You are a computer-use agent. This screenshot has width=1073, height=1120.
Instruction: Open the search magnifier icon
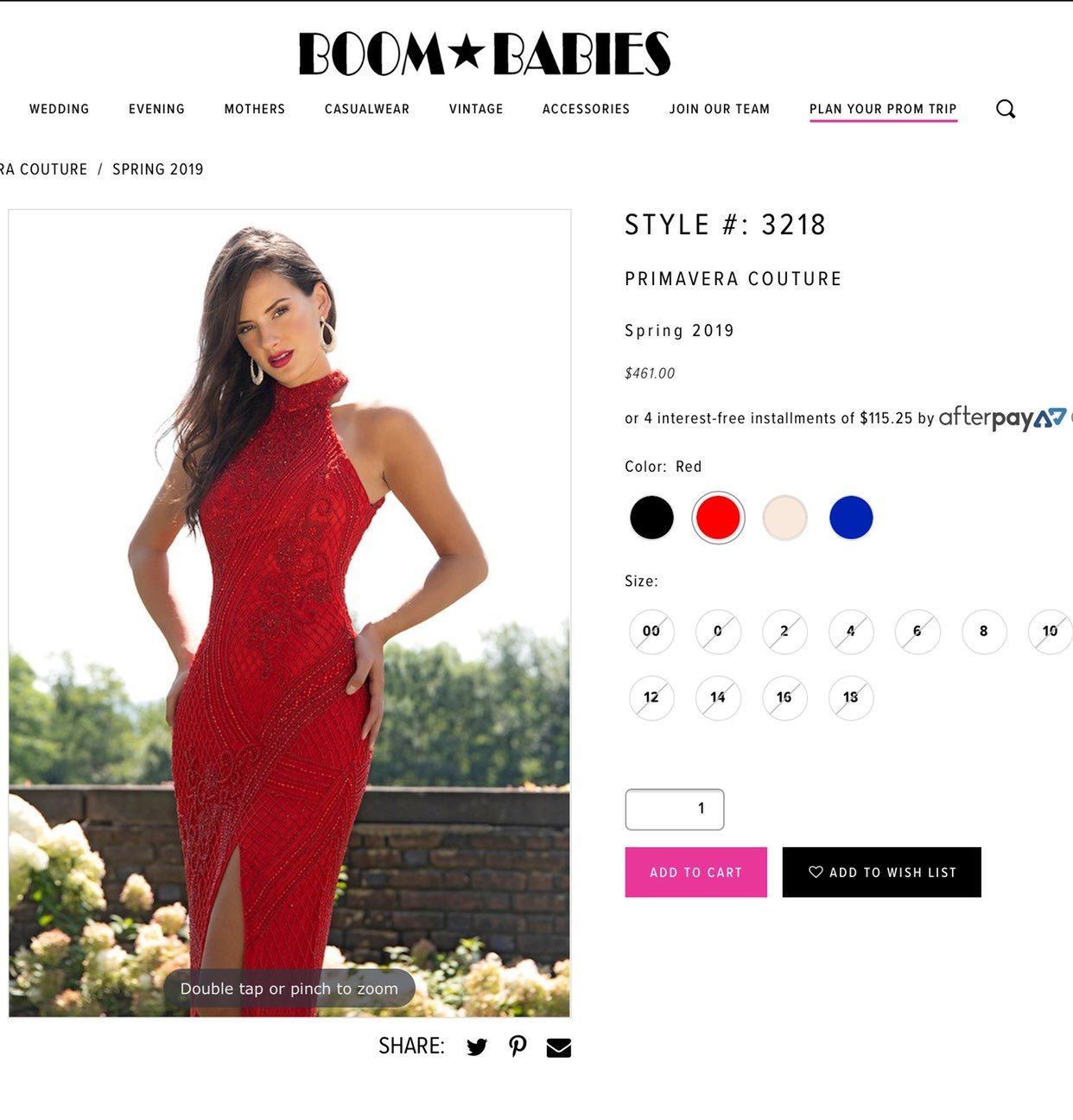(1006, 109)
